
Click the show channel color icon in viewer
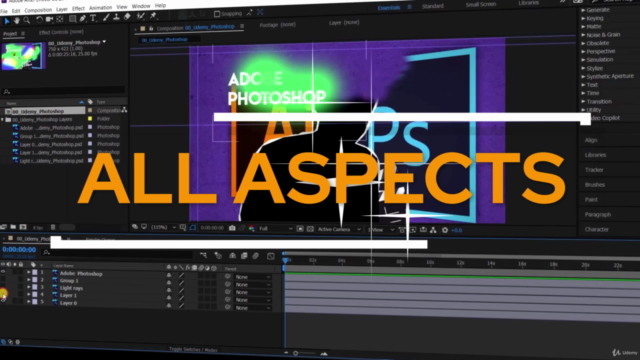point(251,228)
